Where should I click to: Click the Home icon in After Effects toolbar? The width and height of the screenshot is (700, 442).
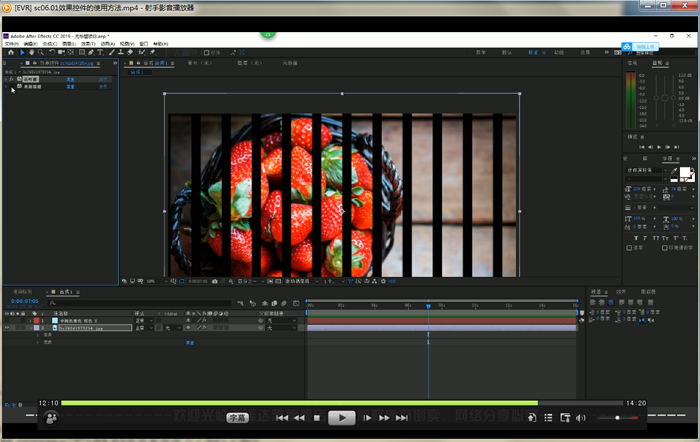[x=11, y=53]
